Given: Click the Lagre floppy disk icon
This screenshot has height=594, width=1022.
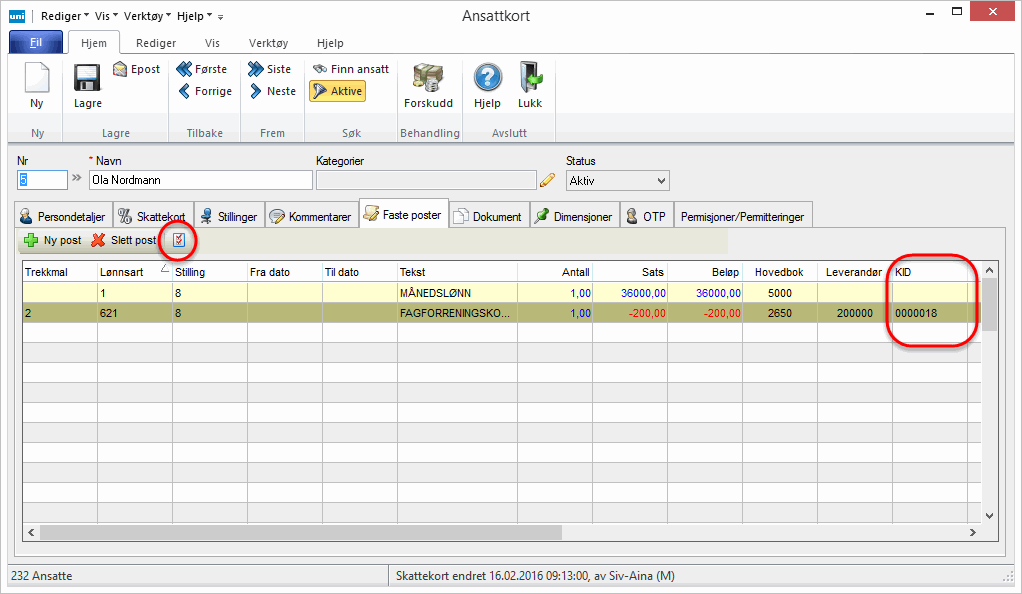Looking at the screenshot, I should click(x=87, y=80).
